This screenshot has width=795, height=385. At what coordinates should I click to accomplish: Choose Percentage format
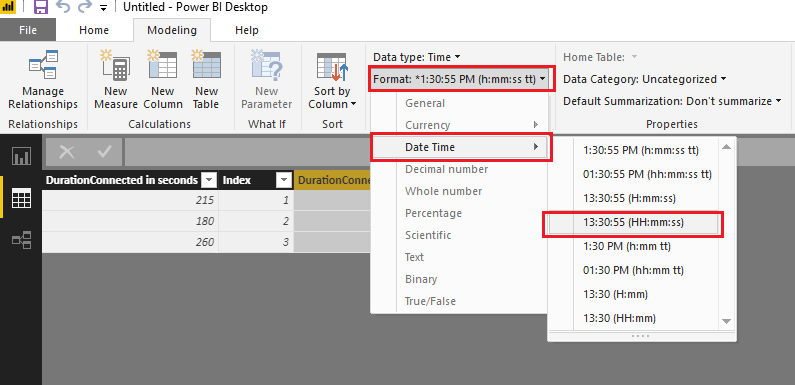click(x=459, y=213)
